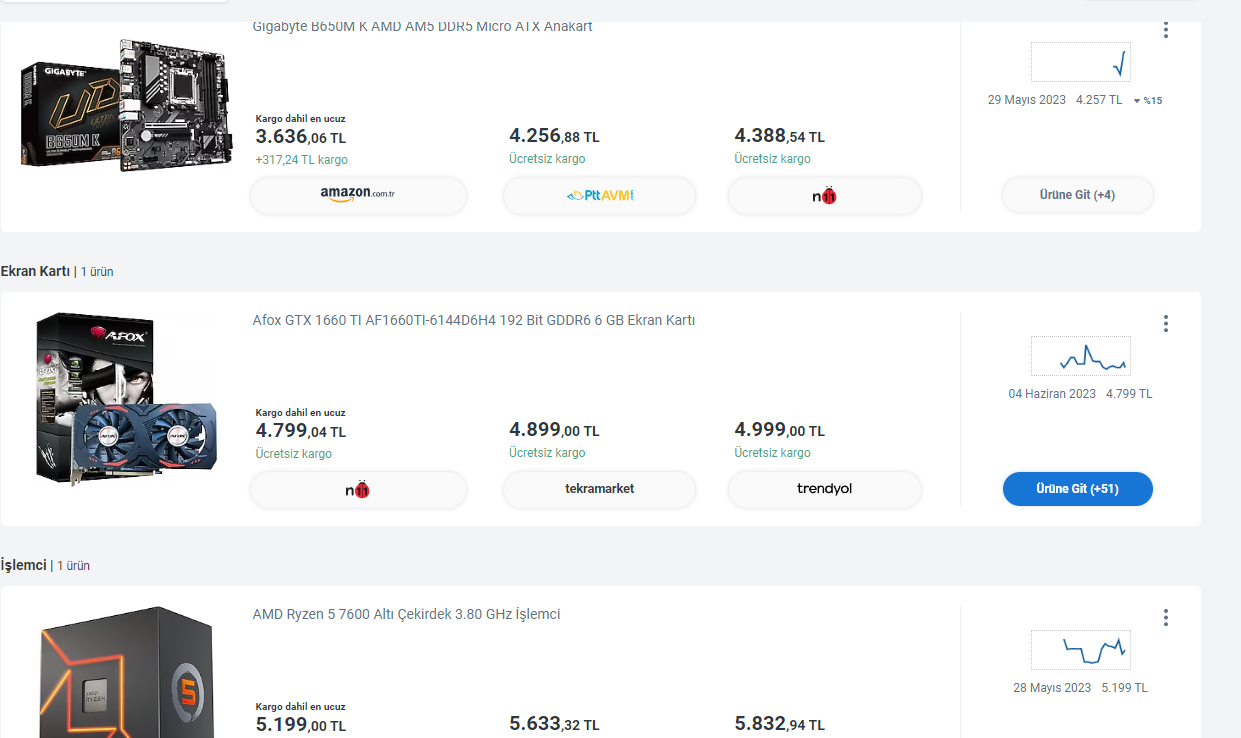
Task: View the Ryzen 5 7600 price chart
Action: [x=1080, y=650]
